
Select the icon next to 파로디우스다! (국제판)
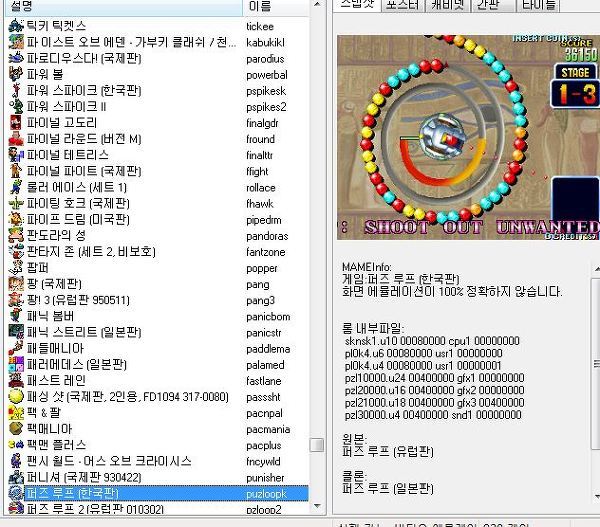(16, 58)
